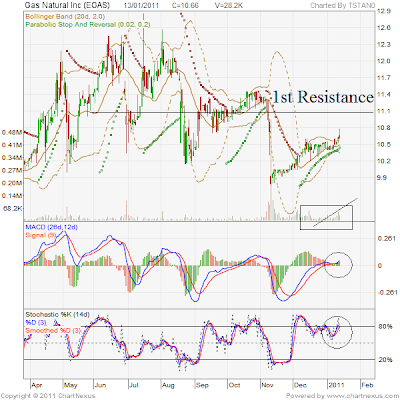Click the 12.9 price axis label

(384, 11)
